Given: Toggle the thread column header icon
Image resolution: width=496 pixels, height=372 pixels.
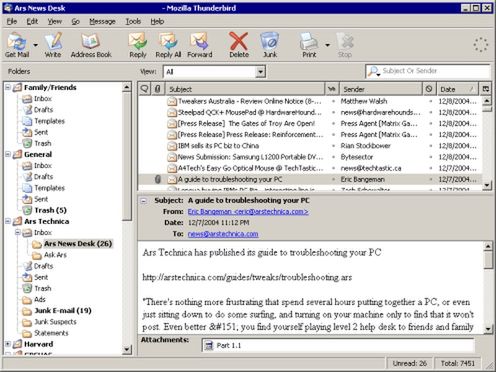Looking at the screenshot, I should pos(145,89).
